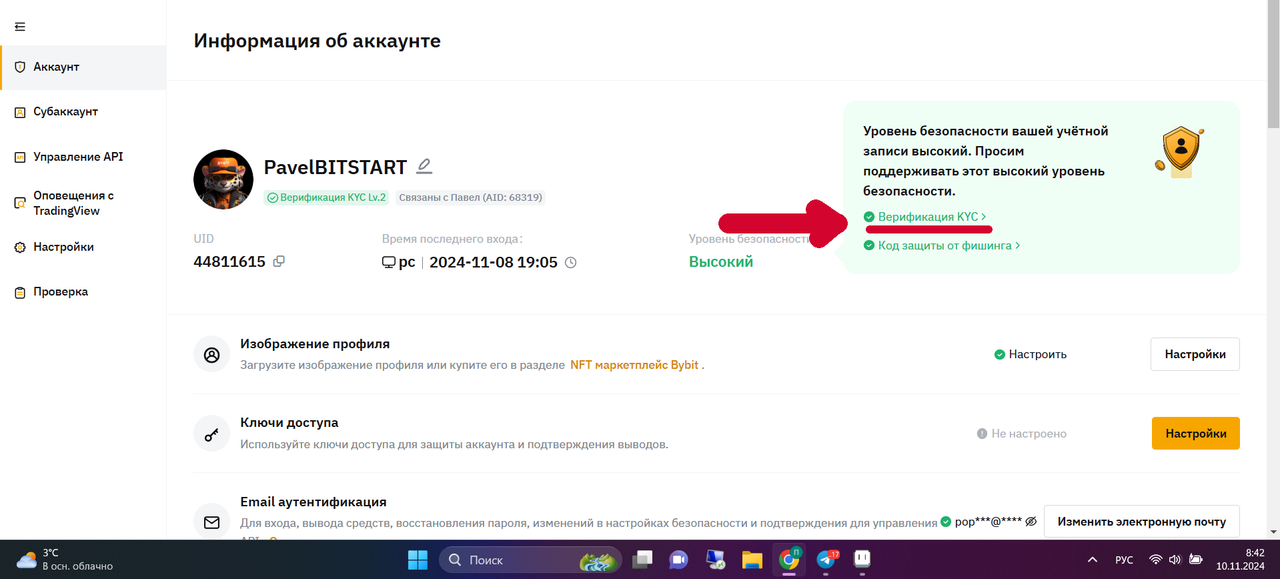Open volume speaker tray icon
This screenshot has width=1280, height=579.
1174,560
